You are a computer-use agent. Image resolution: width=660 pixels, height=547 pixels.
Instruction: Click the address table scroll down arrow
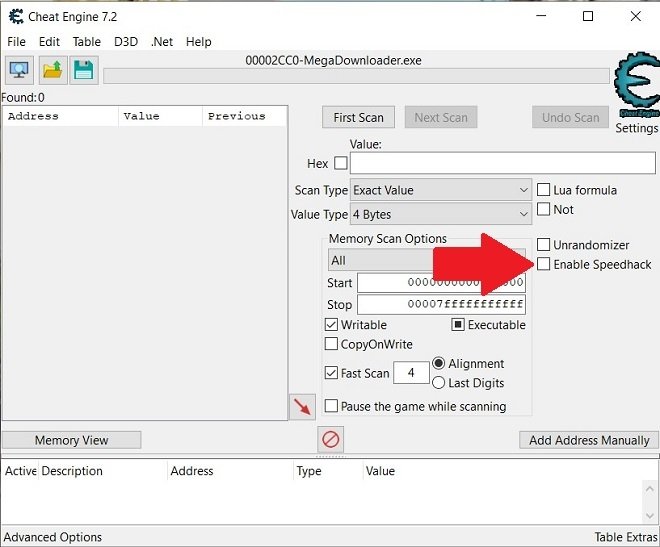pyautogui.click(x=649, y=515)
